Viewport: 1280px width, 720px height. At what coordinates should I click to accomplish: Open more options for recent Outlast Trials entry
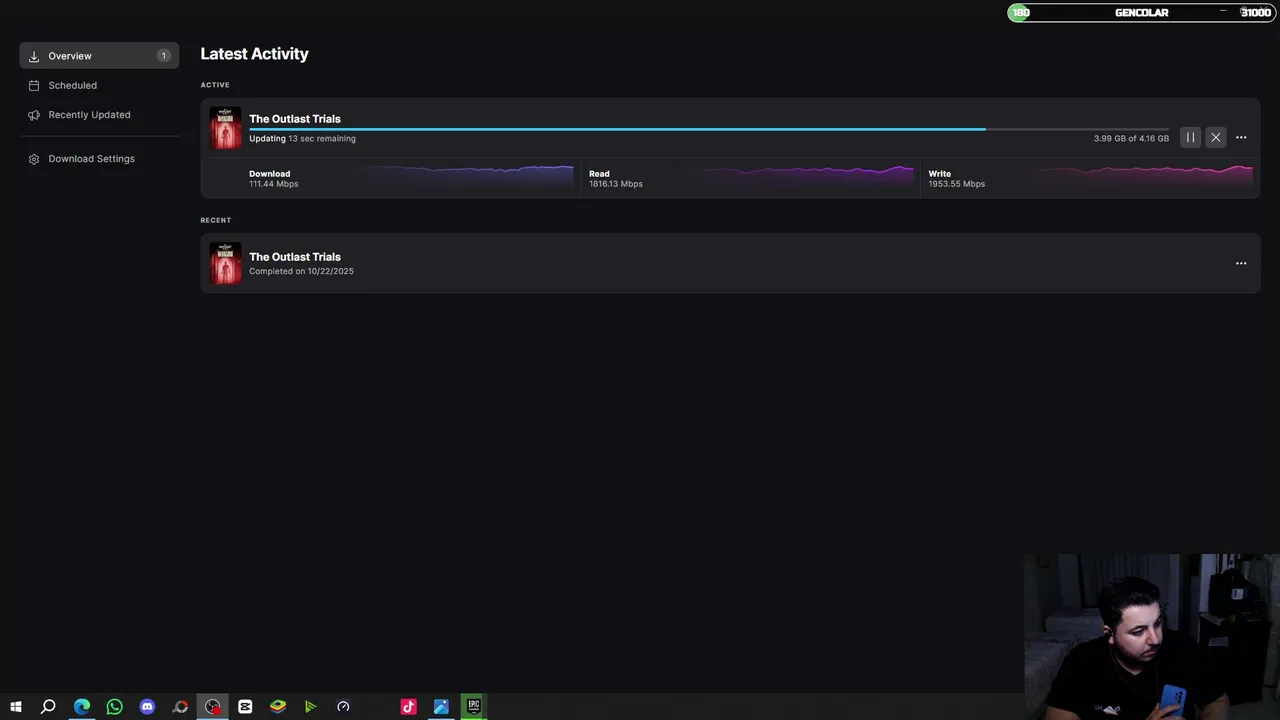click(x=1241, y=263)
